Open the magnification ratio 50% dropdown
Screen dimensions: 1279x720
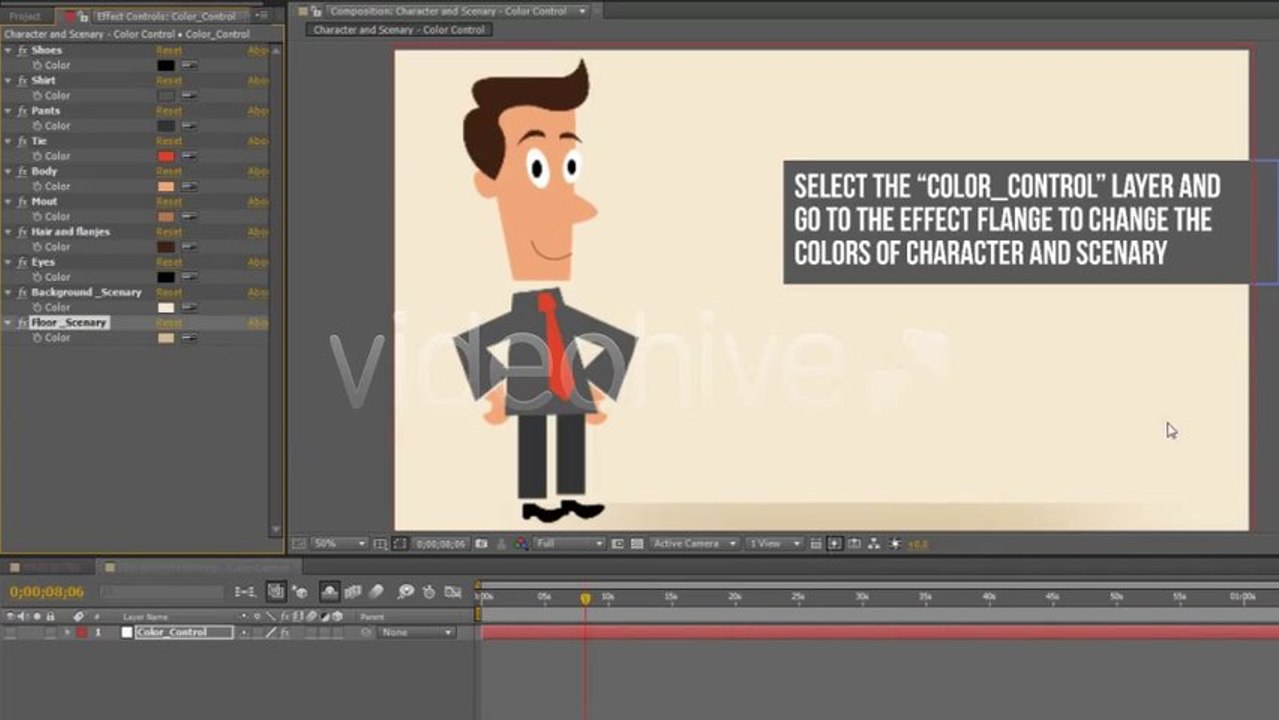[340, 543]
